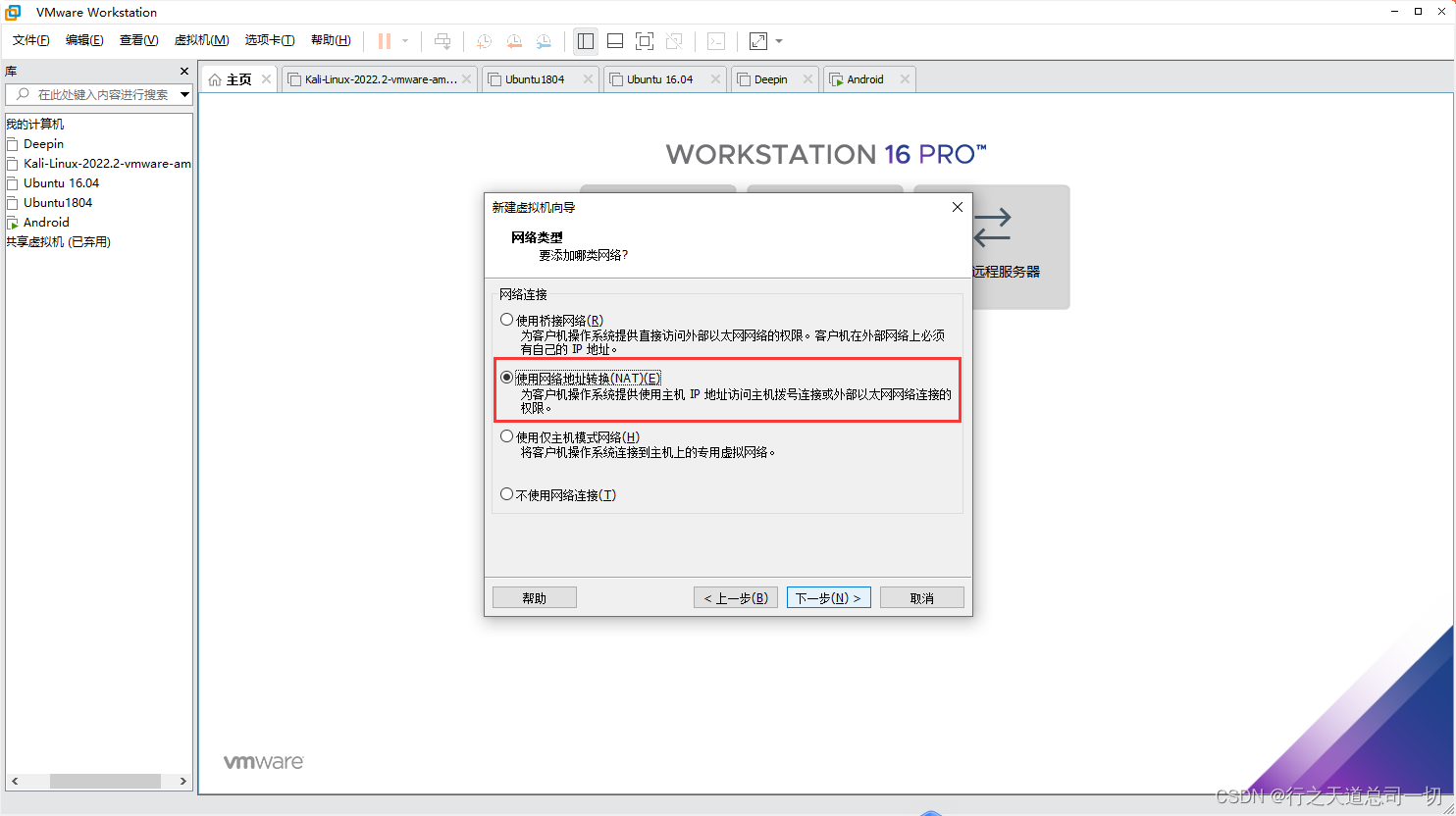Click the library horizontal scrollbar thumb
Image resolution: width=1456 pixels, height=816 pixels.
pos(105,781)
